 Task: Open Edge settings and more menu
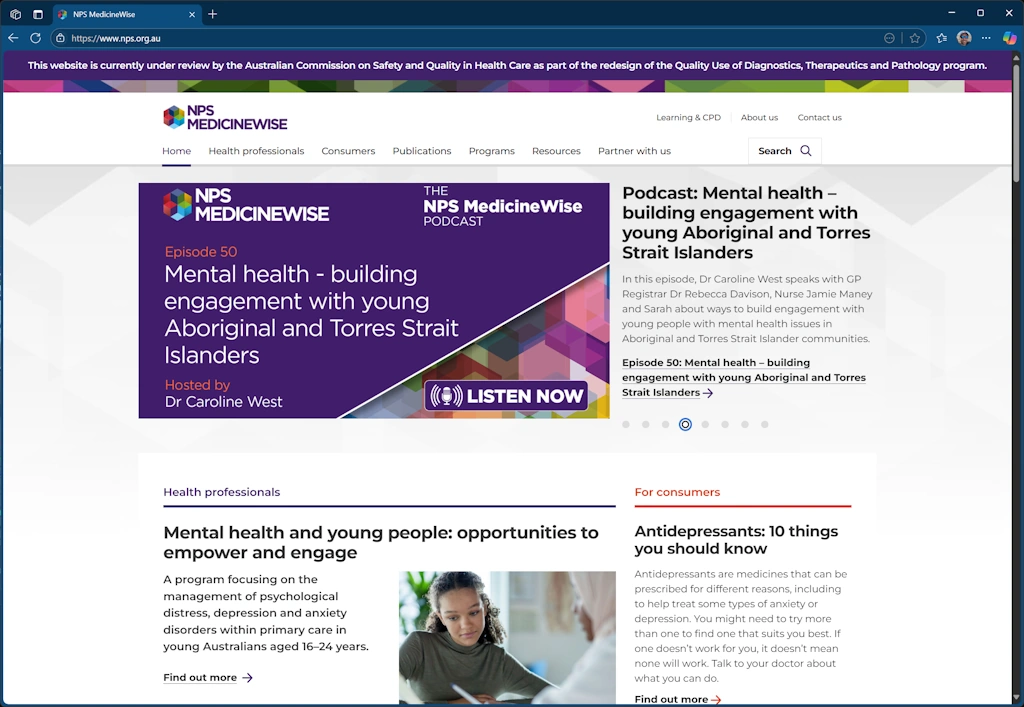pyautogui.click(x=986, y=38)
